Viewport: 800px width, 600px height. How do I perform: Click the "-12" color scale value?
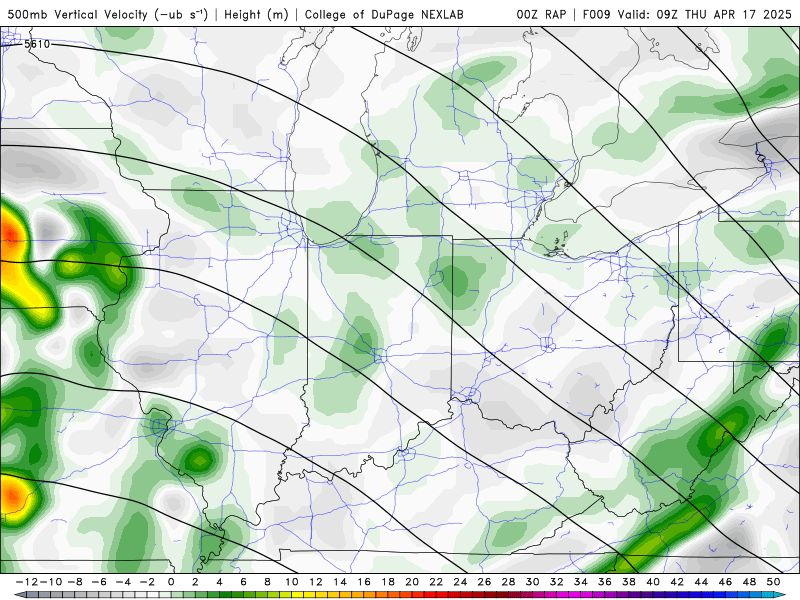coord(26,582)
